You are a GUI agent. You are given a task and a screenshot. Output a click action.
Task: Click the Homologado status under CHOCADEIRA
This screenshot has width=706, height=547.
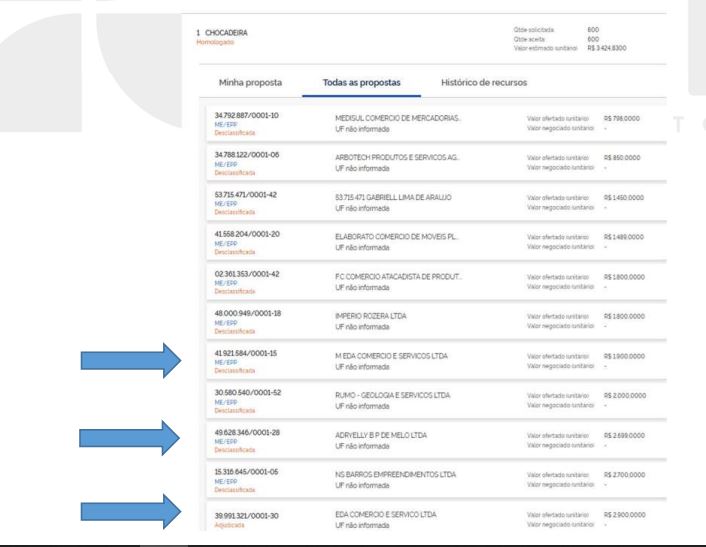(x=214, y=43)
